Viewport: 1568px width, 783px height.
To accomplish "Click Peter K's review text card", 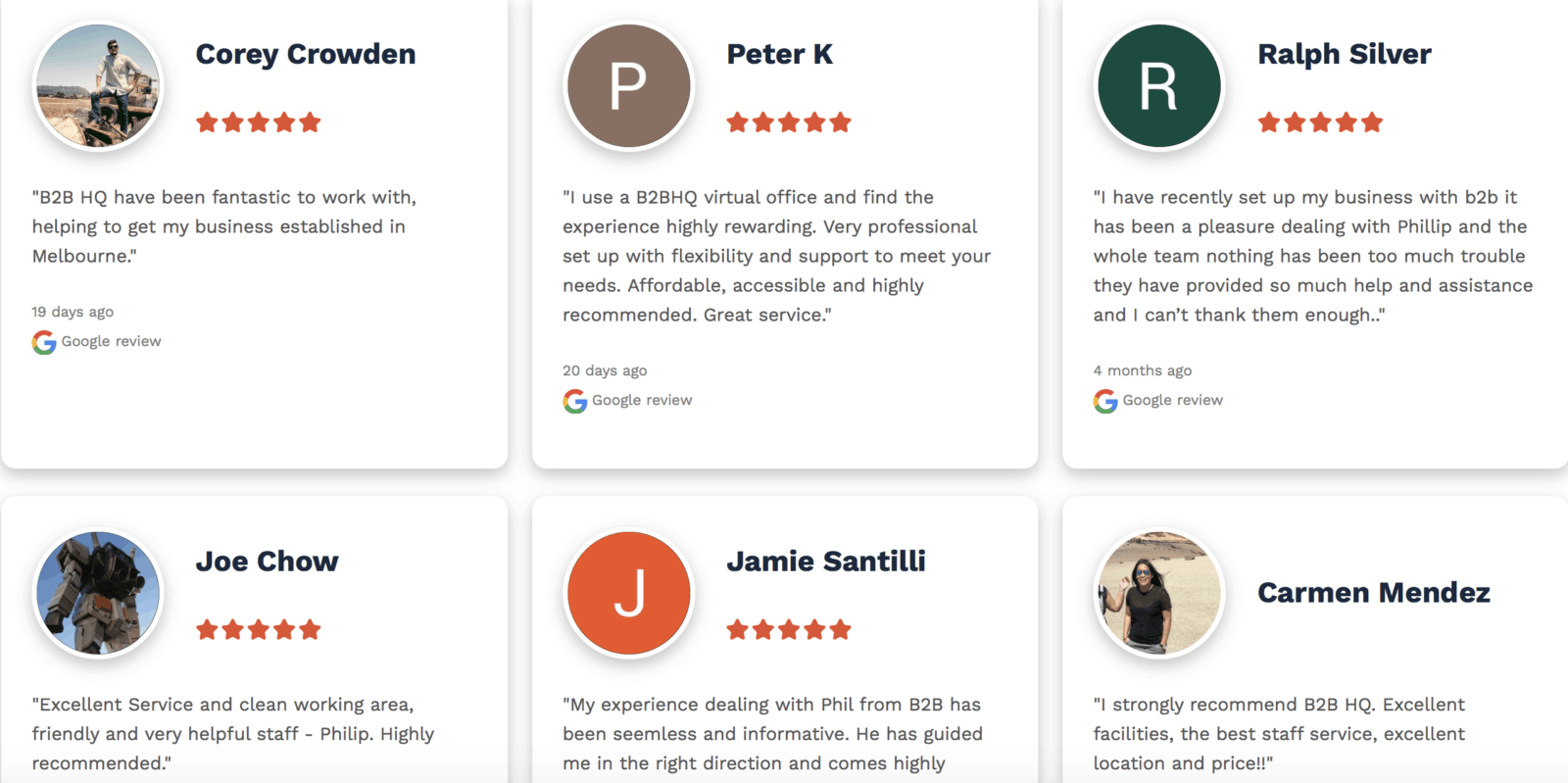I will 774,255.
